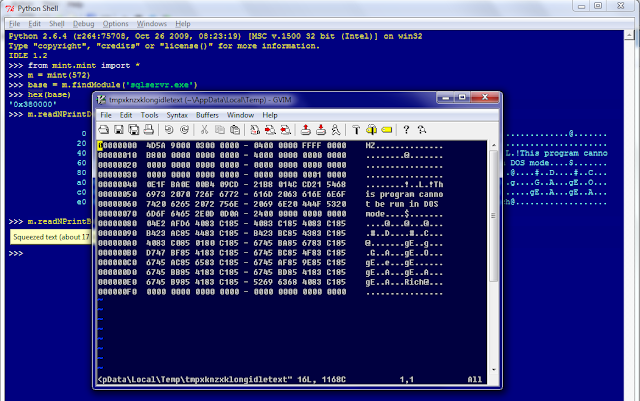
Task: Open the Buffers menu in GVIM
Action: pos(207,115)
